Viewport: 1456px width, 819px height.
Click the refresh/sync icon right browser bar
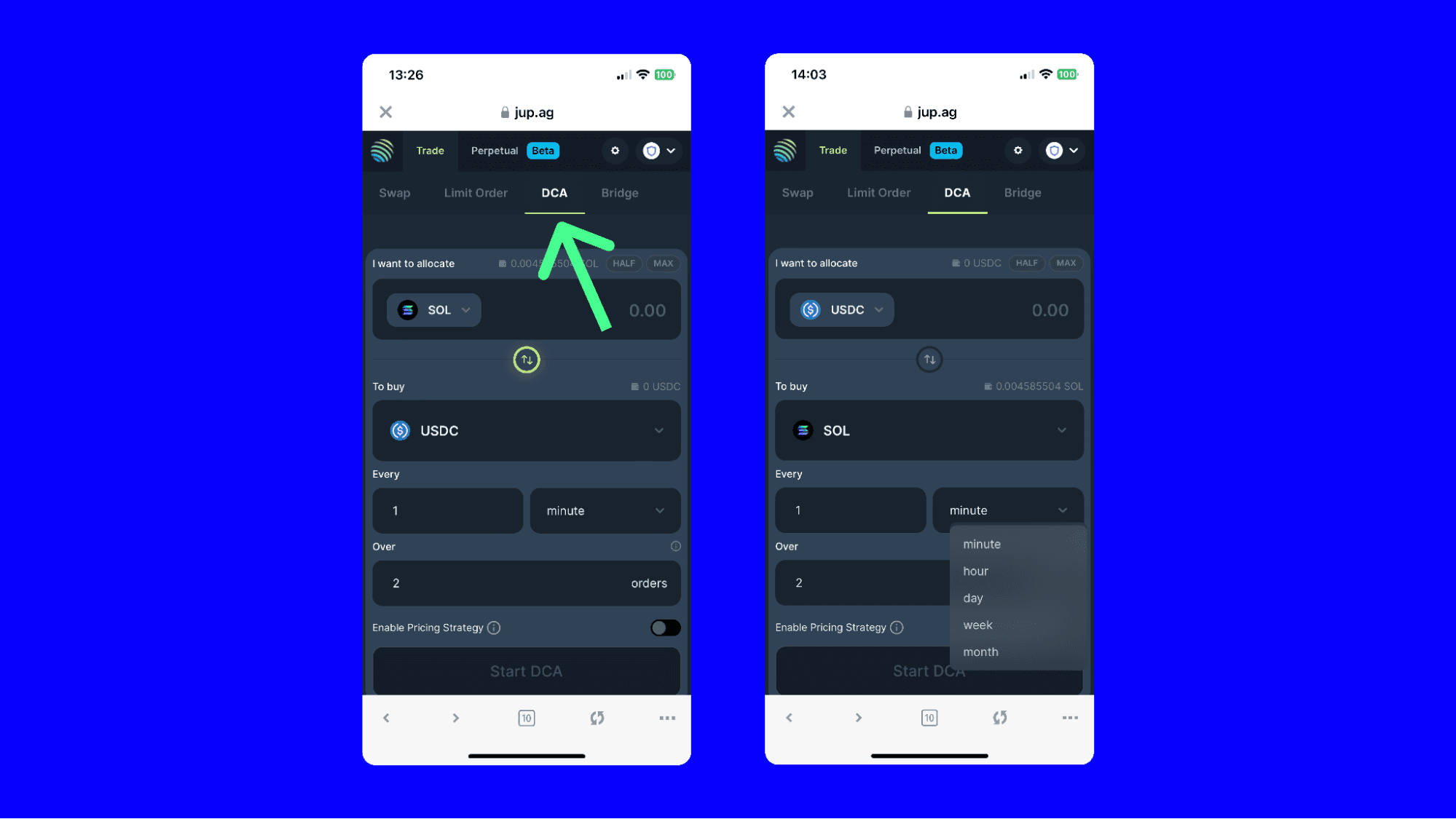pos(999,717)
